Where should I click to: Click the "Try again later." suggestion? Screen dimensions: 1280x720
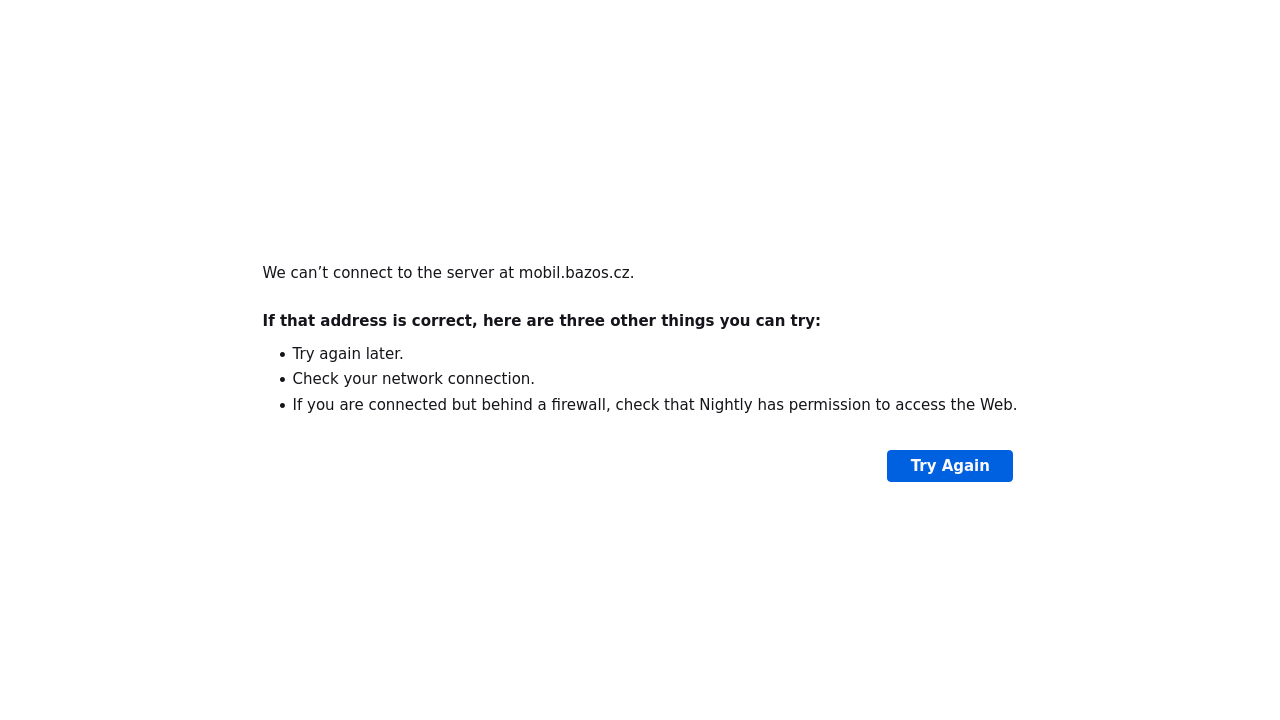tap(347, 354)
